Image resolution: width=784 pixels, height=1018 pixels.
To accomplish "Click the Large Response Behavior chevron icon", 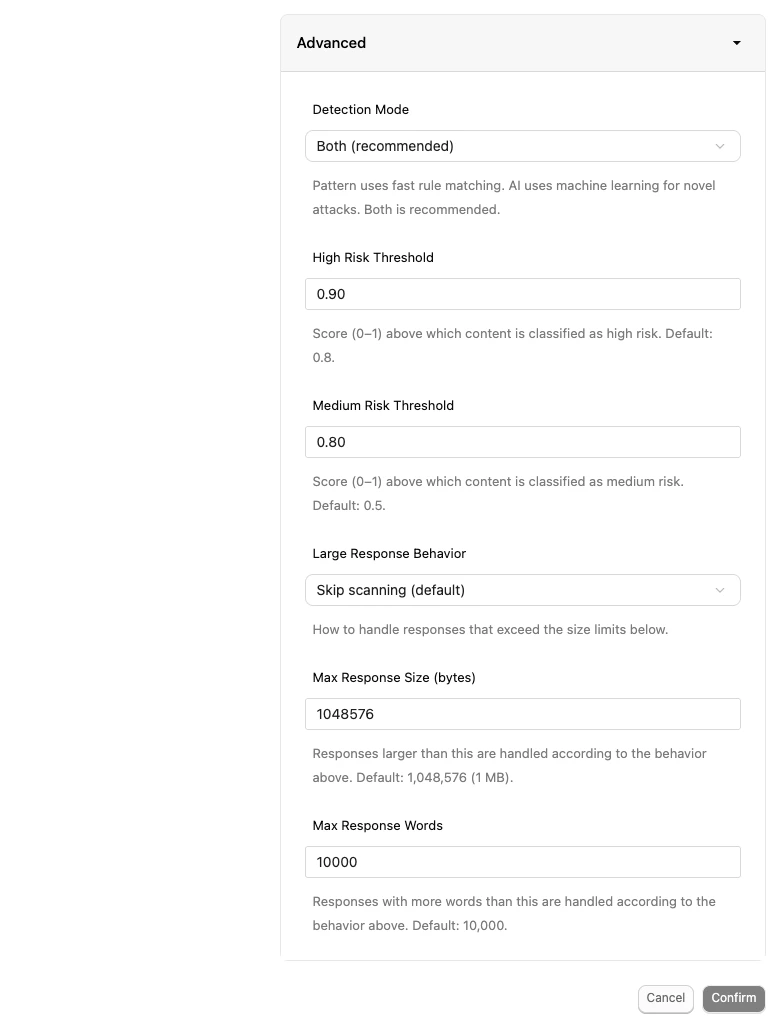I will pyautogui.click(x=719, y=590).
